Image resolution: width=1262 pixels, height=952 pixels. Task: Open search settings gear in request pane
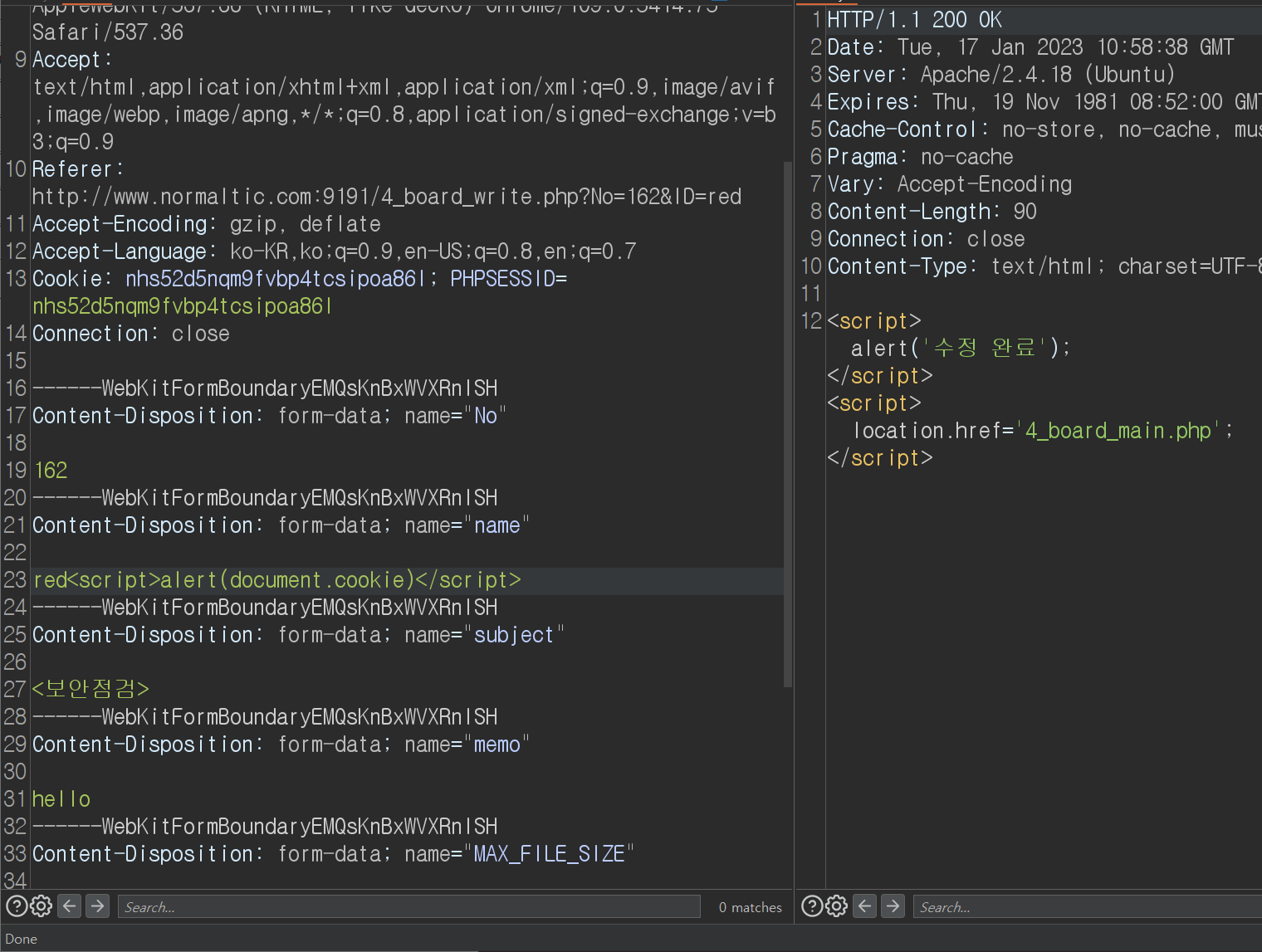point(42,906)
